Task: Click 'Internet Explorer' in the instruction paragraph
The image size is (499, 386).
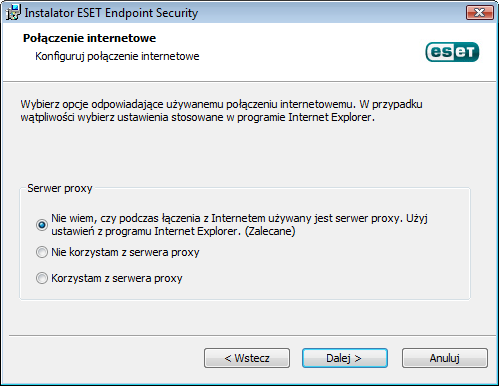Action: (x=331, y=117)
